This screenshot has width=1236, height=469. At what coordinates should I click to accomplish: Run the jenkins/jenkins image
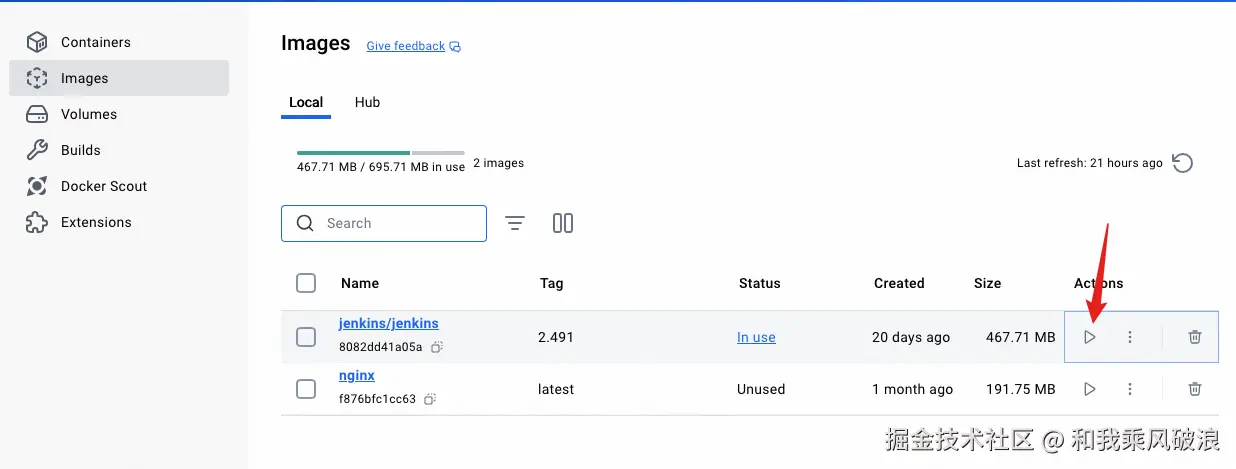[x=1090, y=337]
